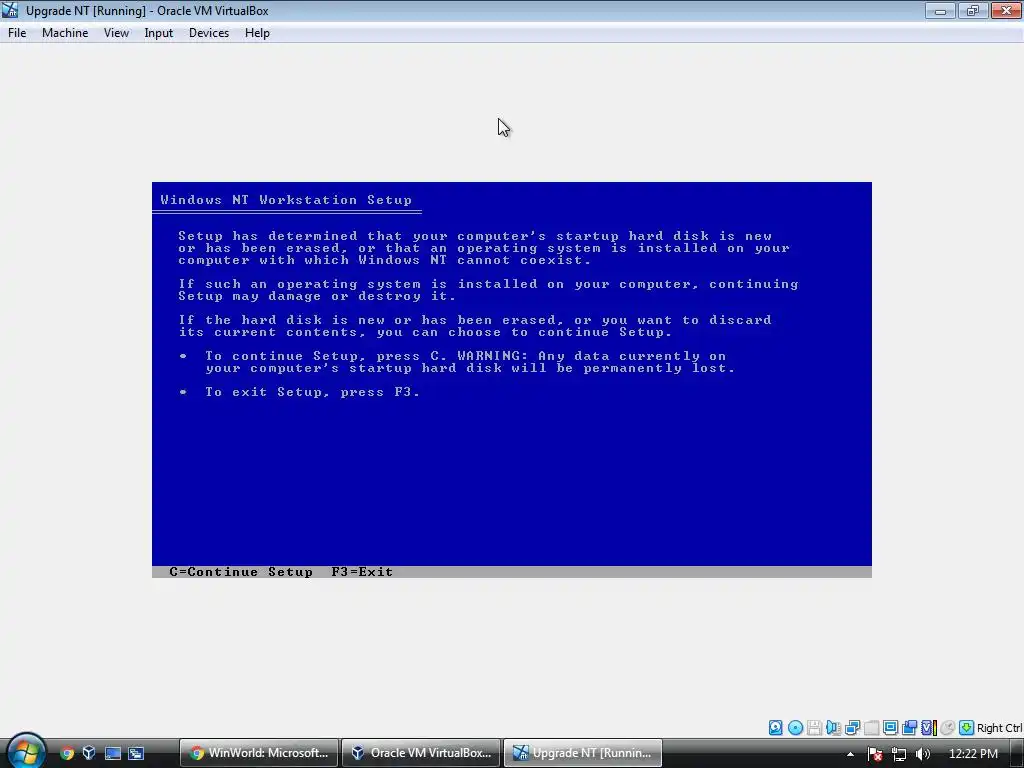Launch VirtualBox from the quick launch cube icon

pyautogui.click(x=89, y=753)
